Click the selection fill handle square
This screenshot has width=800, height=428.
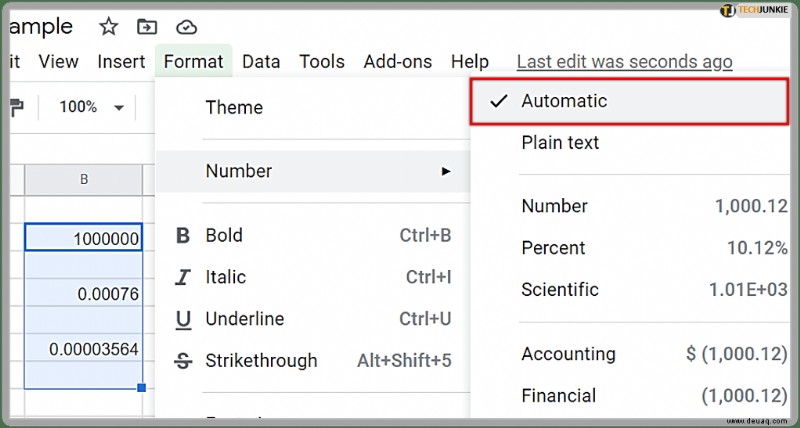(142, 388)
